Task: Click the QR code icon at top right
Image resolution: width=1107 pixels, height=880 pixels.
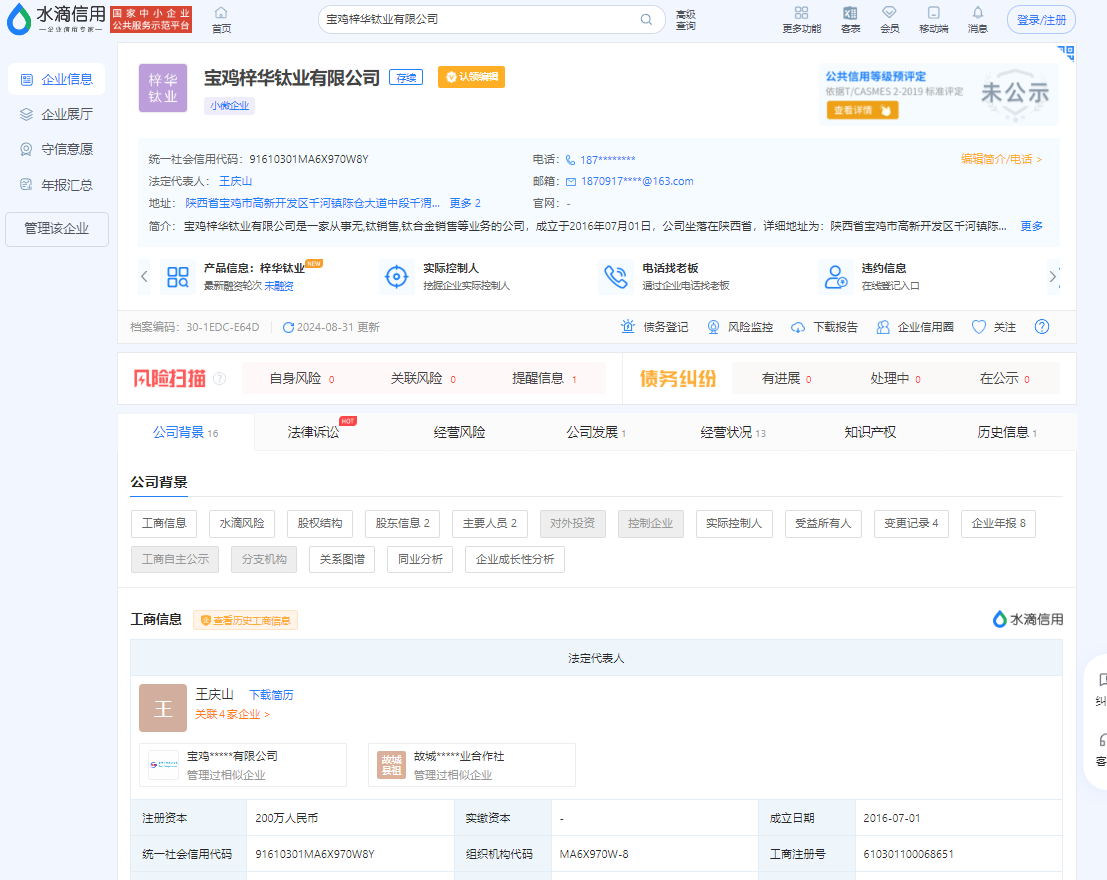Action: click(1066, 53)
